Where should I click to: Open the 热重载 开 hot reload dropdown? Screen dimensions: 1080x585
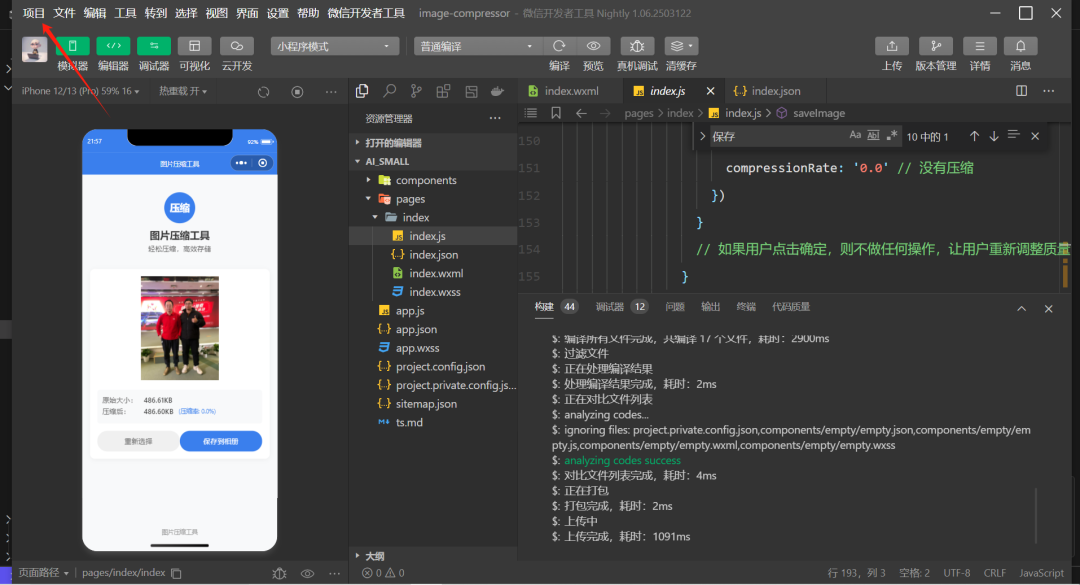pyautogui.click(x=183, y=91)
